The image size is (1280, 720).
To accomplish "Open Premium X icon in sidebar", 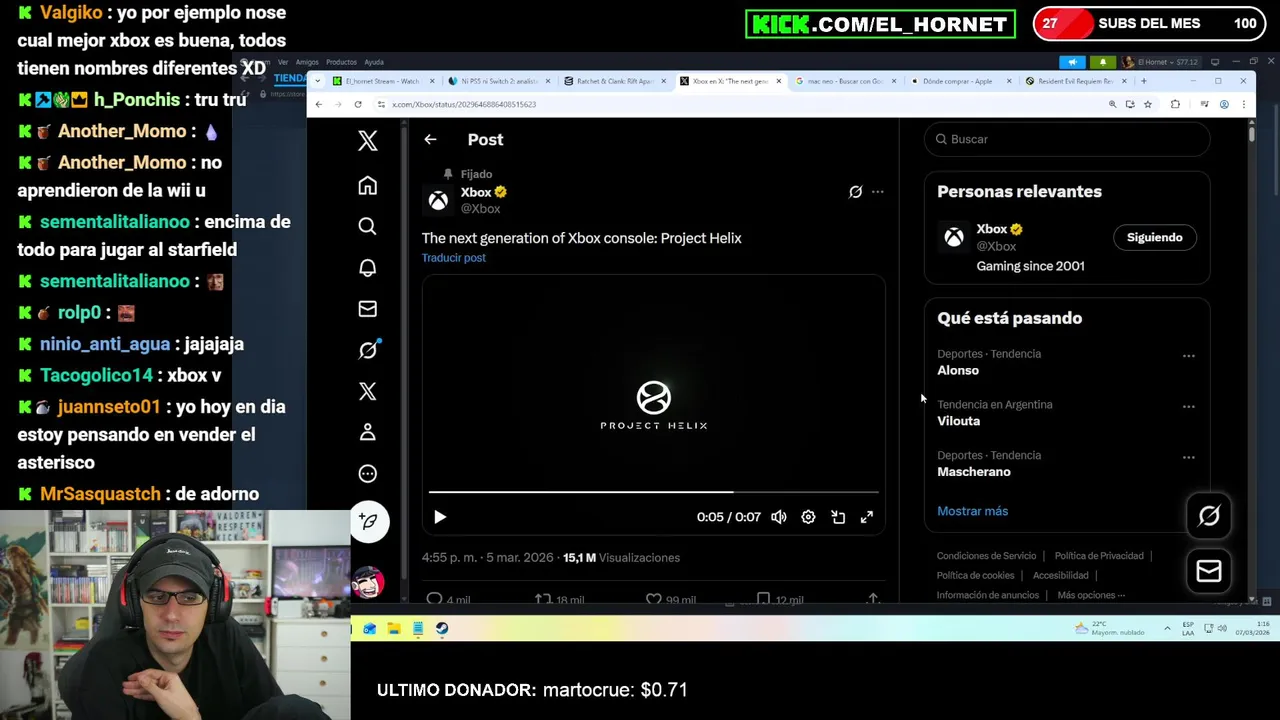I will [368, 391].
